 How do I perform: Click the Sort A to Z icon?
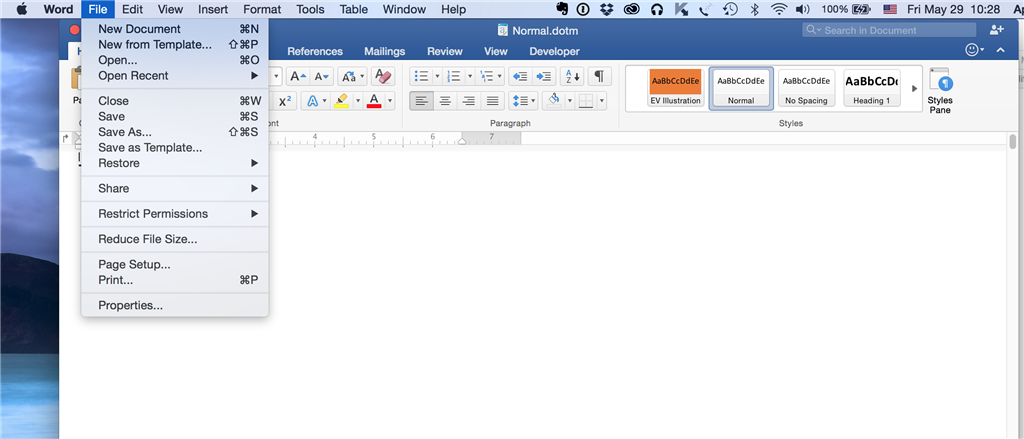pos(572,76)
